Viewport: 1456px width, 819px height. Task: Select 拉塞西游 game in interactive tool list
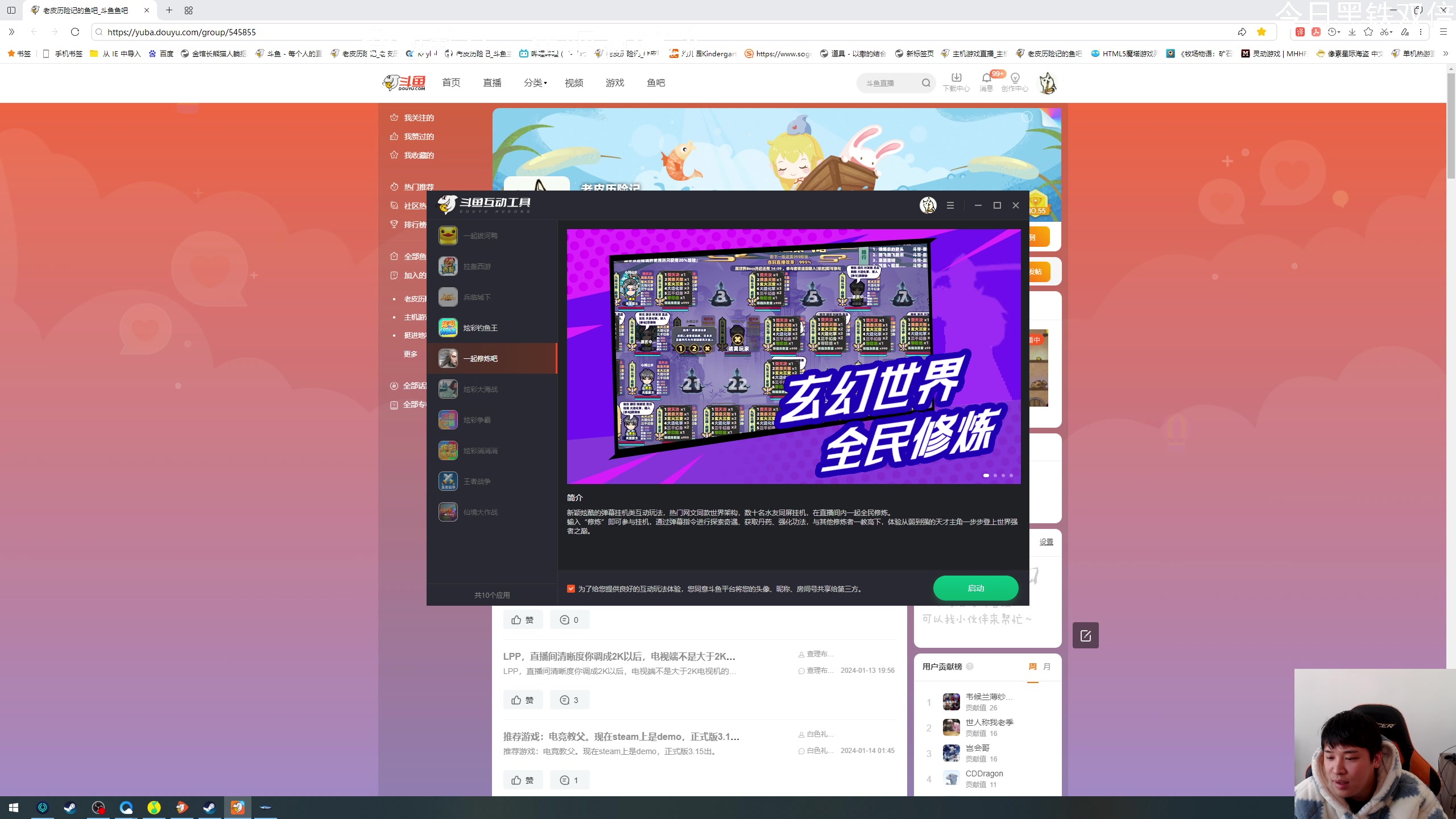pos(492,266)
